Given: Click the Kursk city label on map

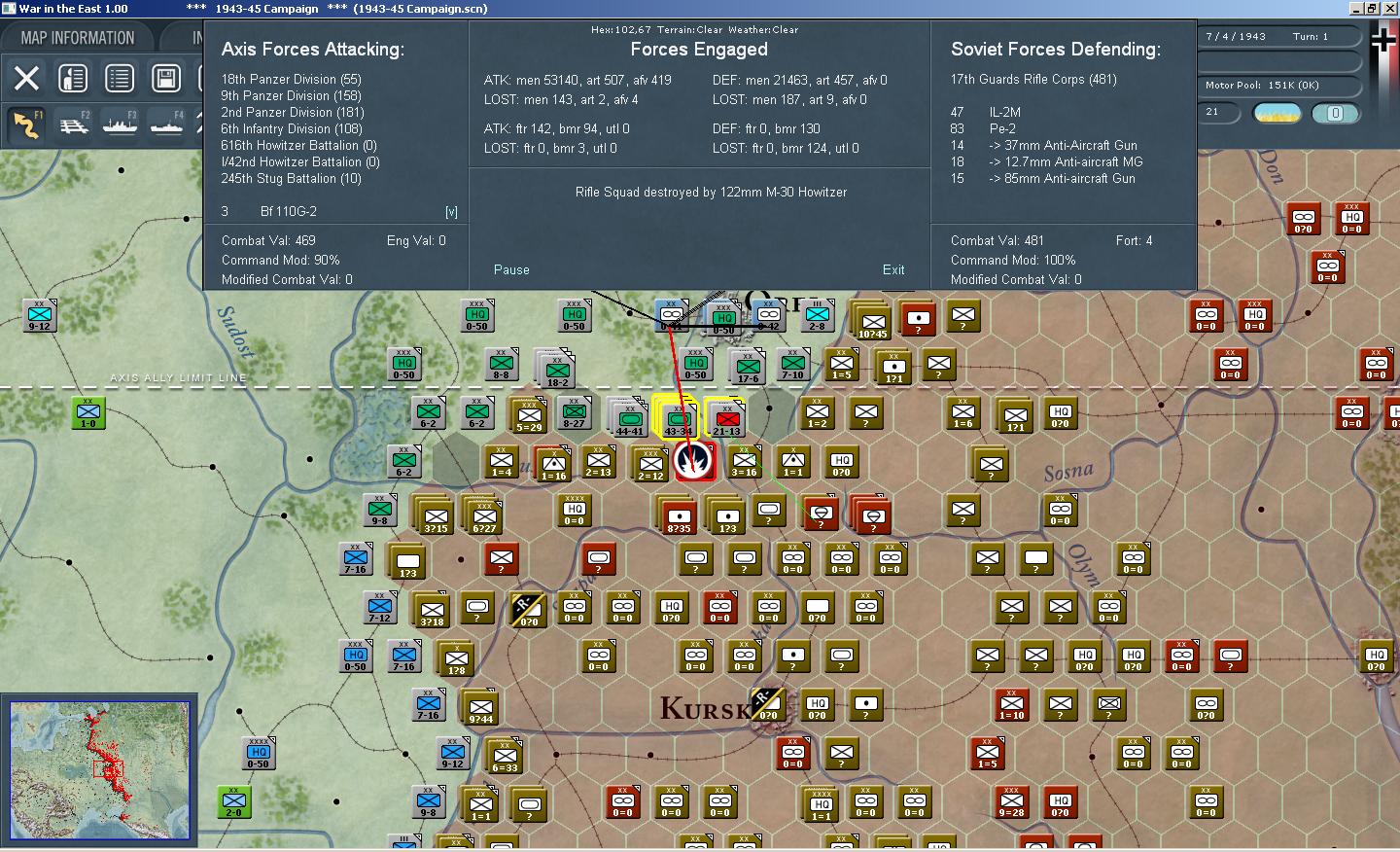Looking at the screenshot, I should (x=705, y=708).
